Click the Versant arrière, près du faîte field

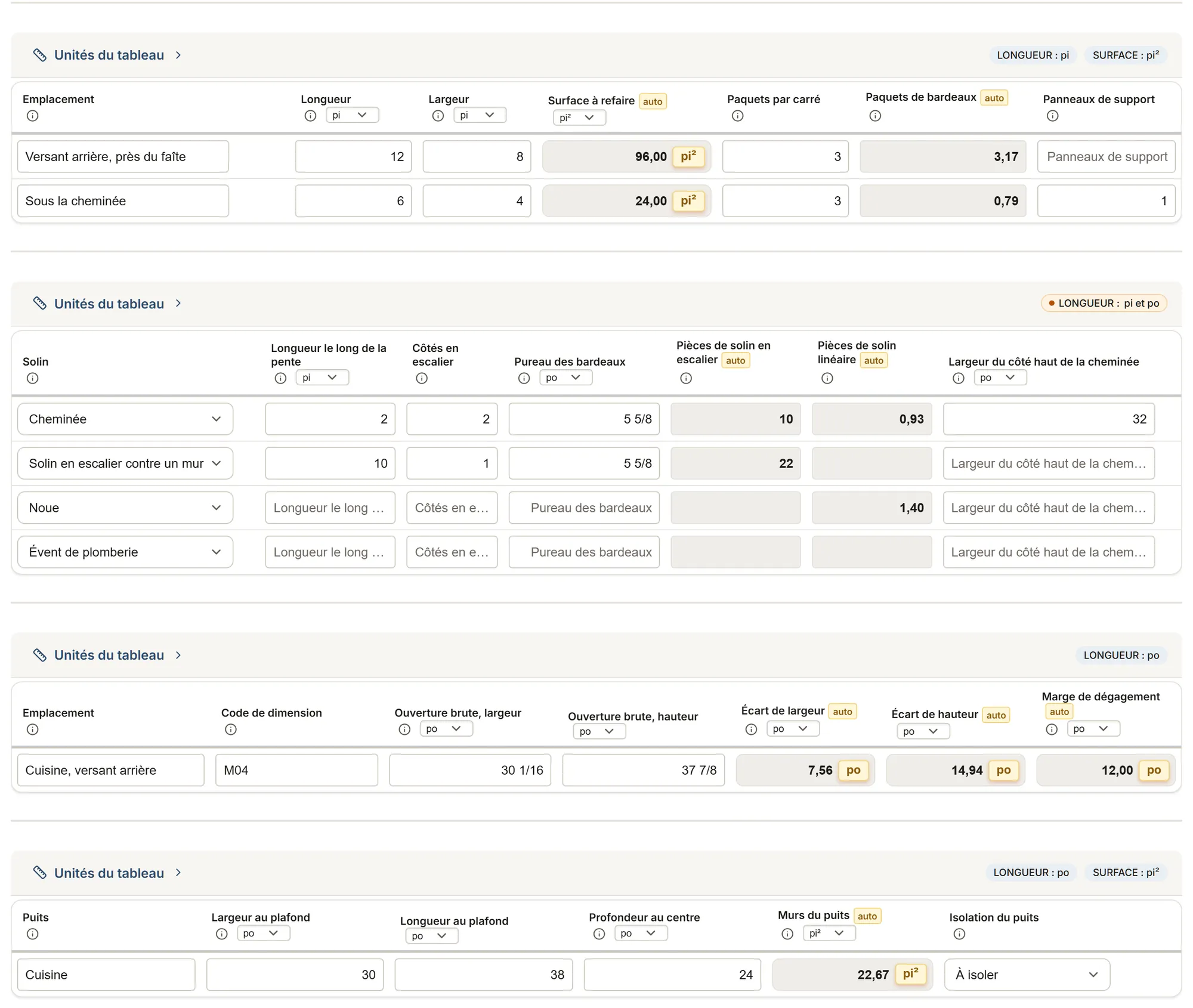coord(123,156)
